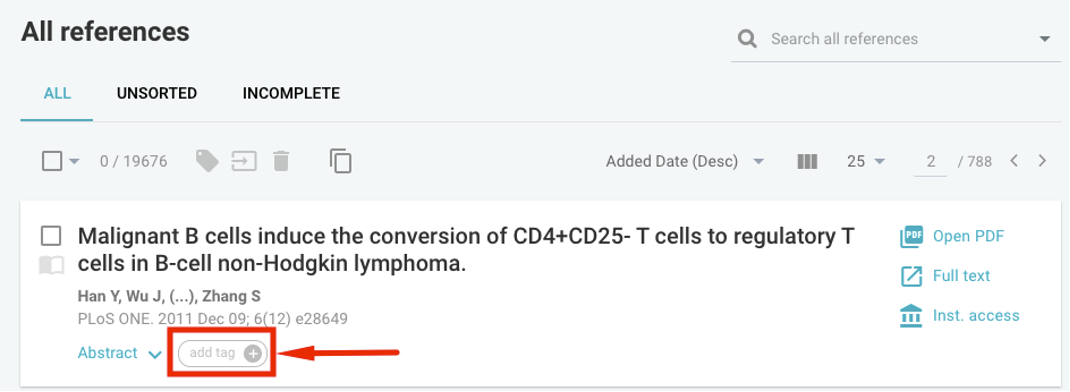Switch to the UNSORTED tab

coord(157,93)
